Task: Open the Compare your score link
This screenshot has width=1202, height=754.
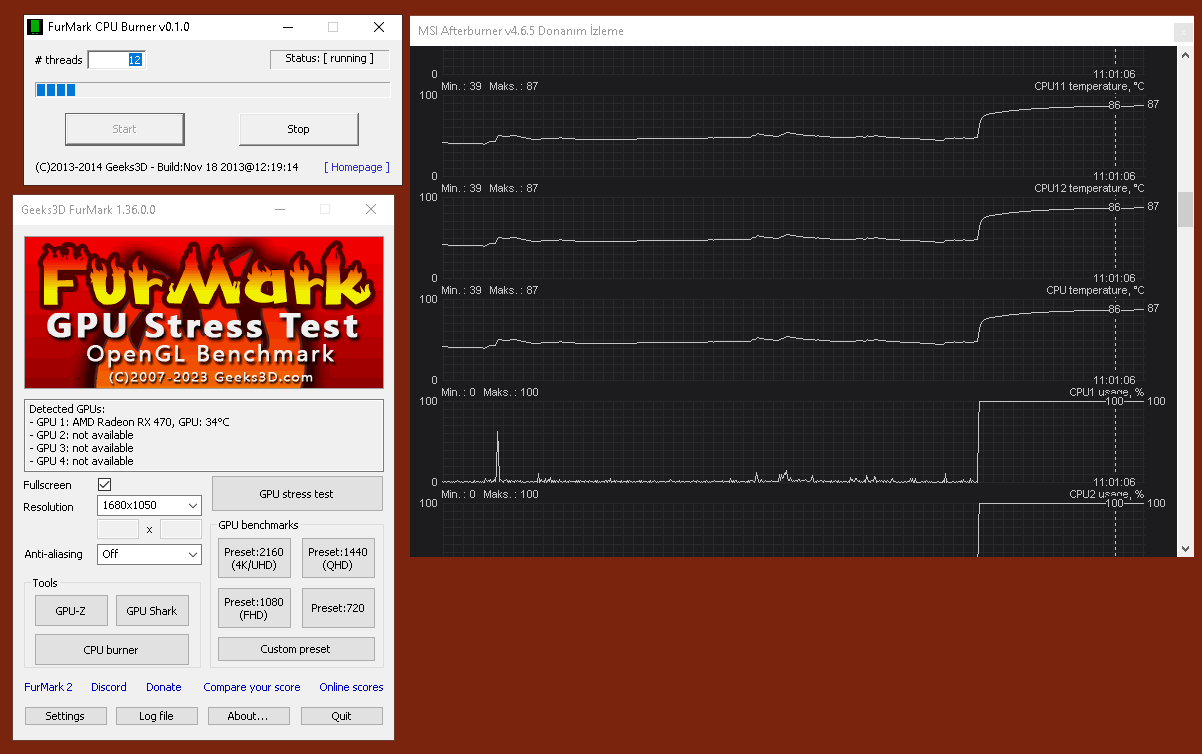Action: [x=252, y=687]
